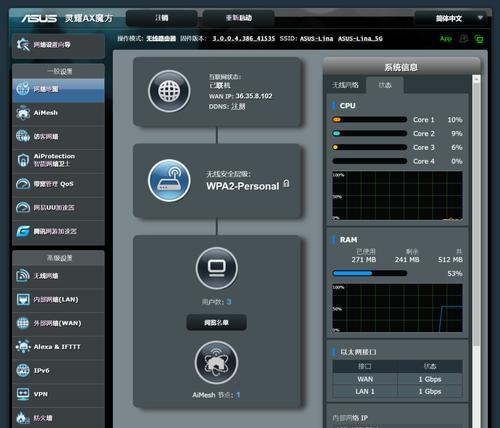The width and height of the screenshot is (500, 428).
Task: Click the lock icon beside WPA2-Personal
Action: [286, 184]
